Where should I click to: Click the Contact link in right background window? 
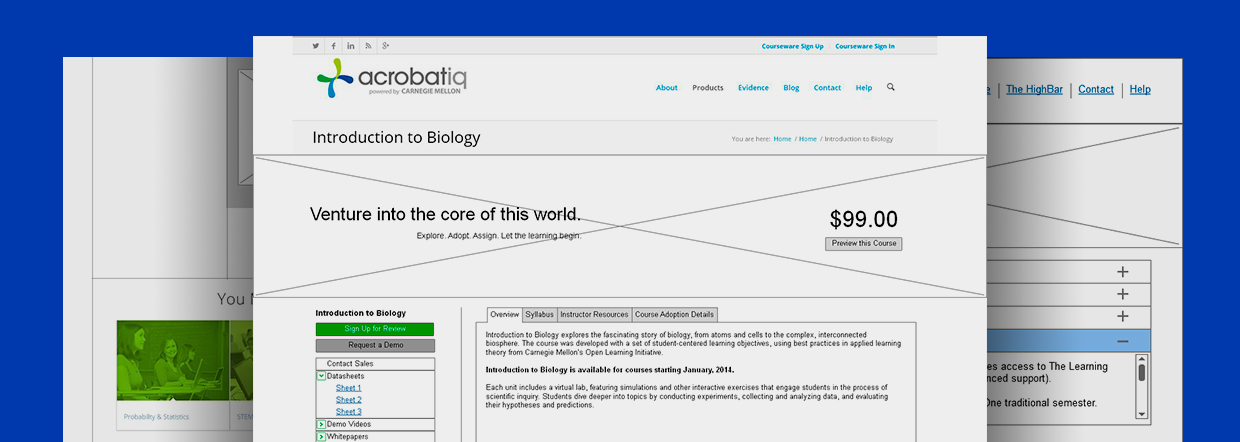pyautogui.click(x=1096, y=90)
